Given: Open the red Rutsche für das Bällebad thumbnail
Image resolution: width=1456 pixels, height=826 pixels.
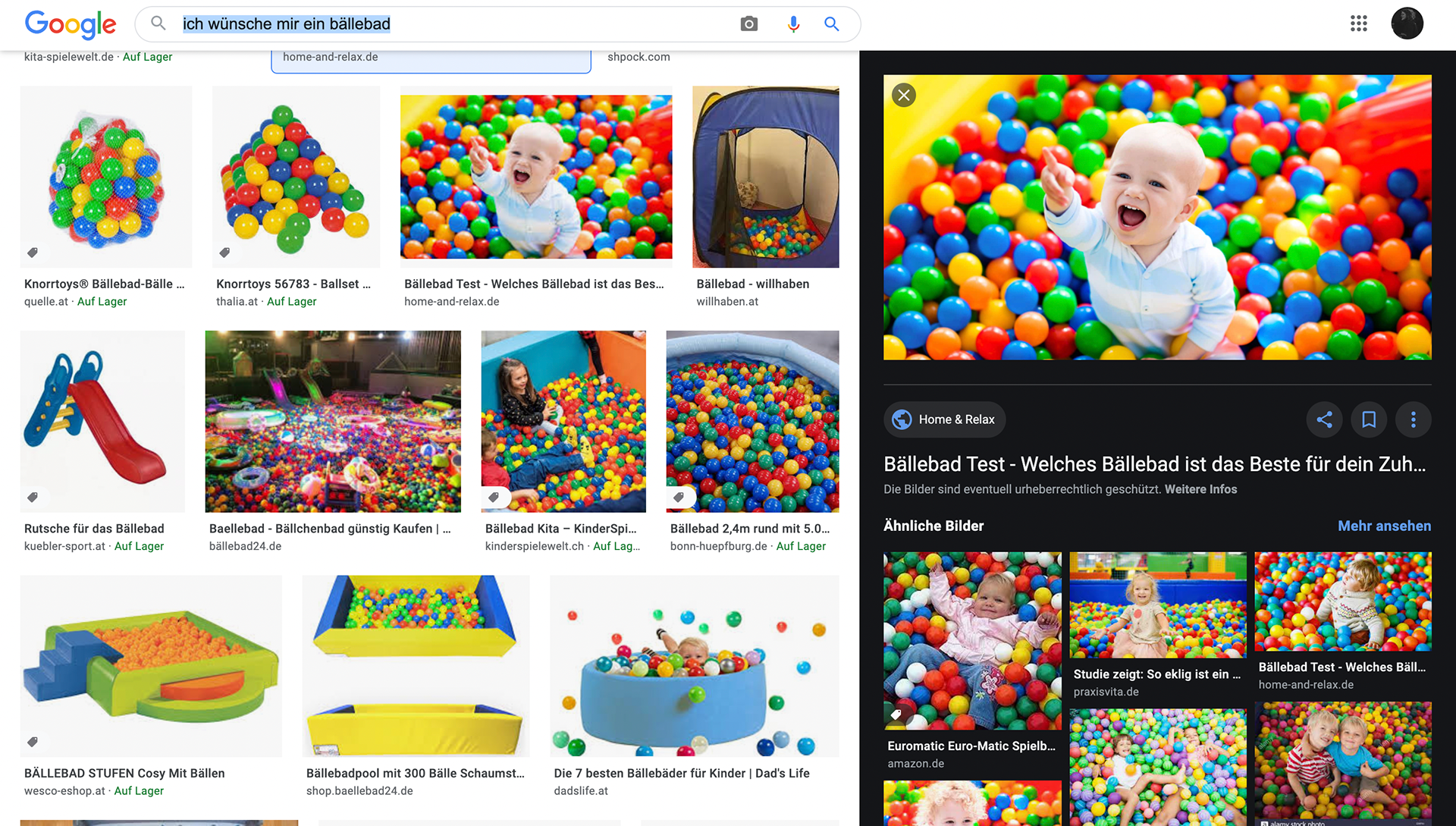Looking at the screenshot, I should [x=102, y=421].
